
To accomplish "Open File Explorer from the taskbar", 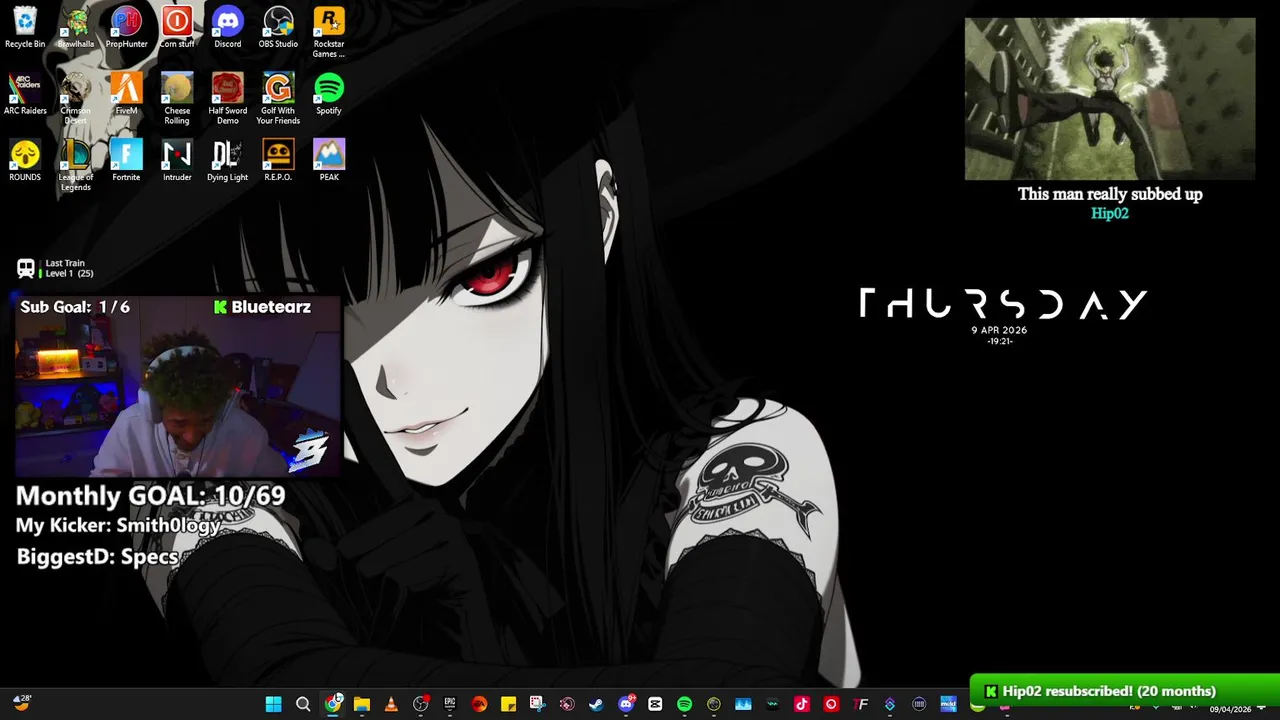I will point(362,704).
